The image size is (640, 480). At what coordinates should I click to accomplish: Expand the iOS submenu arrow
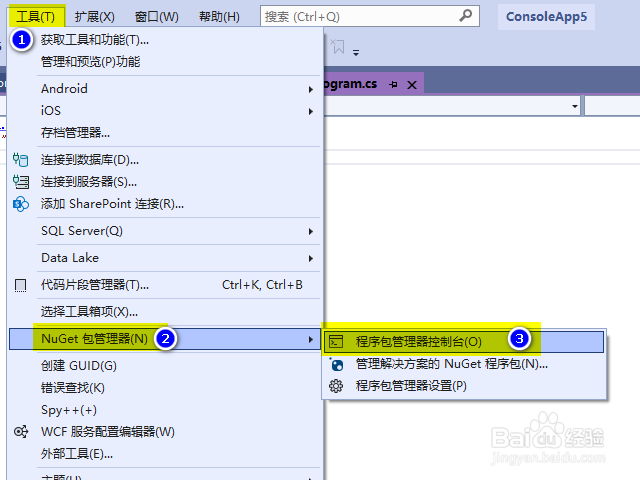[311, 111]
